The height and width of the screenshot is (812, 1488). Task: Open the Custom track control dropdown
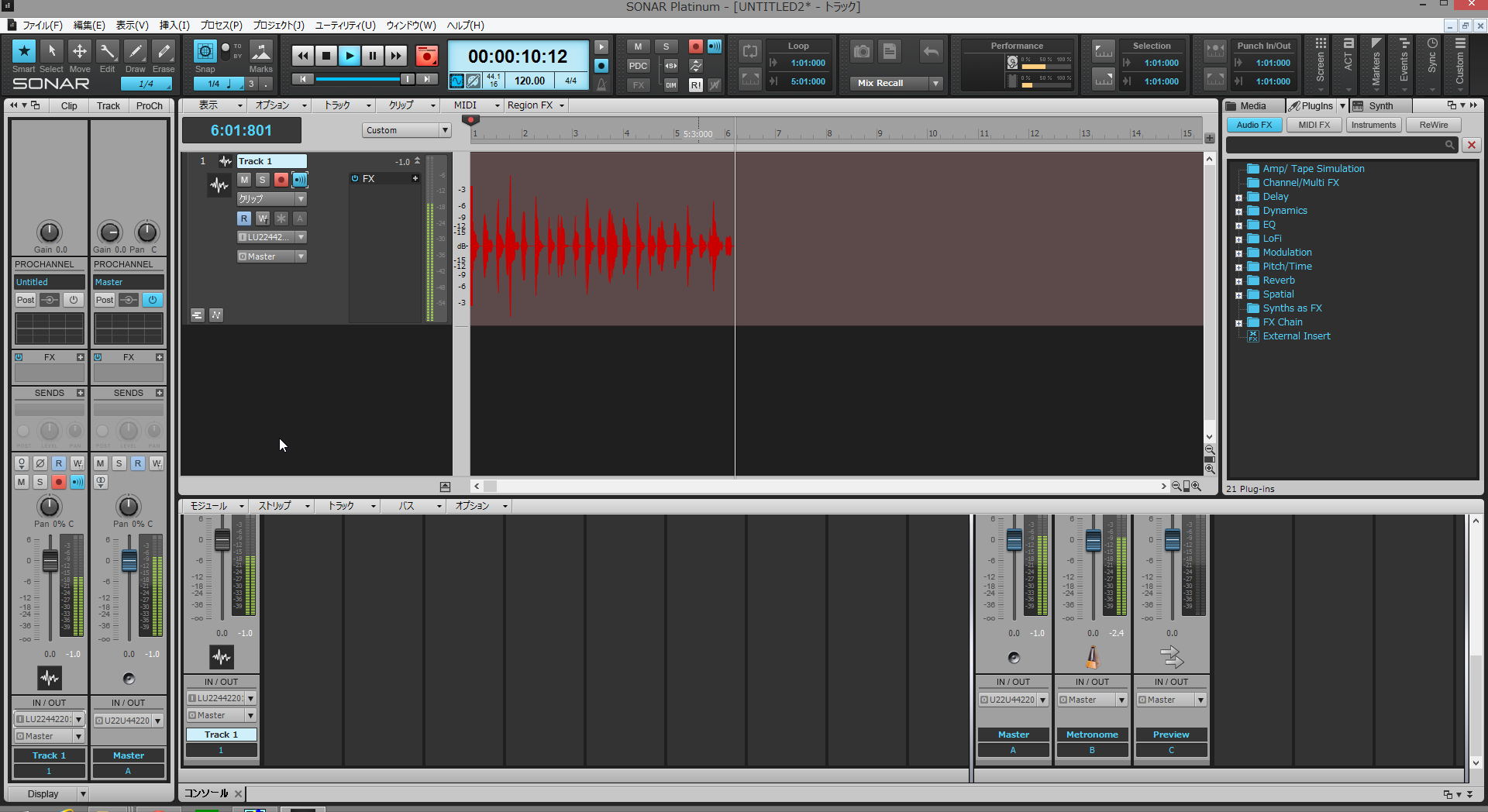[406, 130]
